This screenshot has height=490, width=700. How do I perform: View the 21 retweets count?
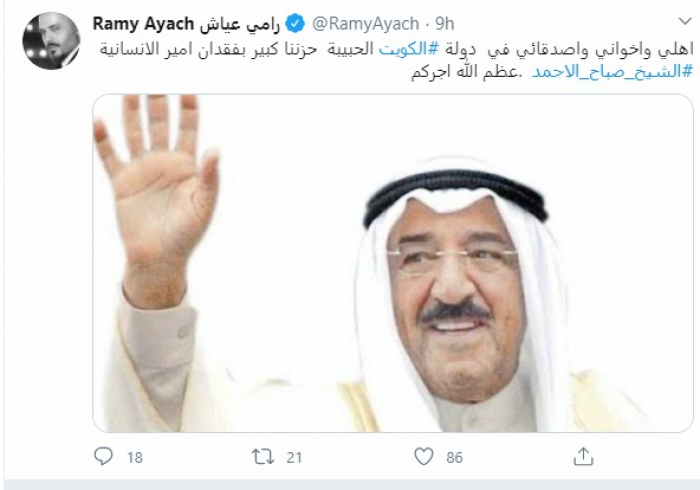click(294, 457)
